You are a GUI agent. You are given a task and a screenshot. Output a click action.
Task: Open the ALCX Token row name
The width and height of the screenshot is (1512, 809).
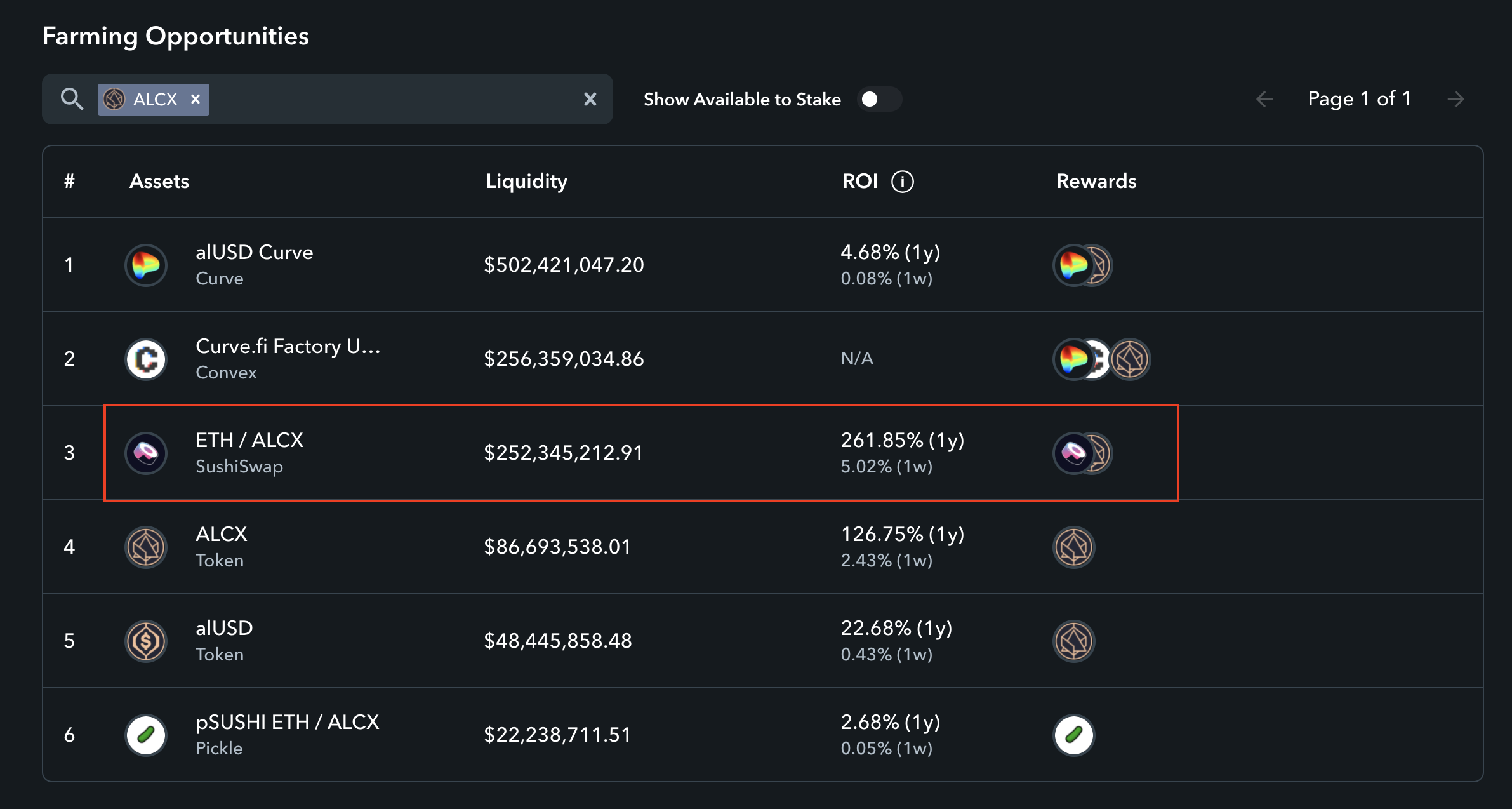(x=221, y=534)
